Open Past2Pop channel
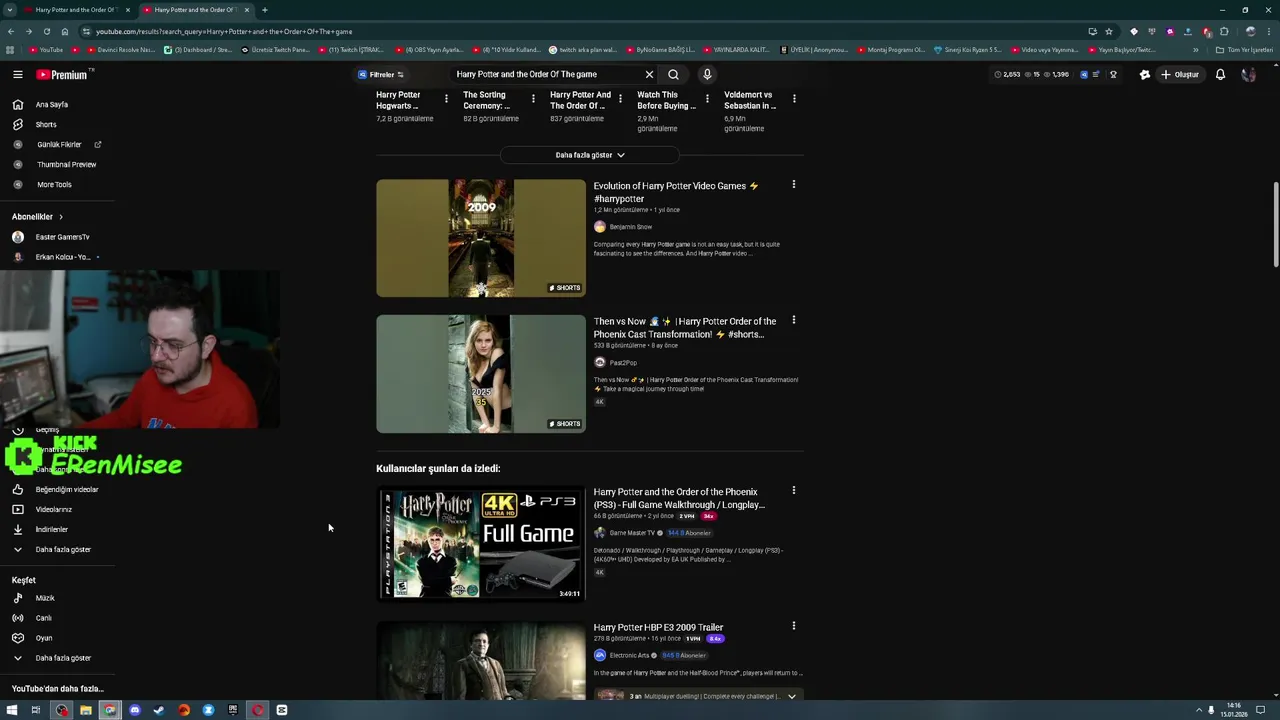The height and width of the screenshot is (720, 1280). pos(623,363)
